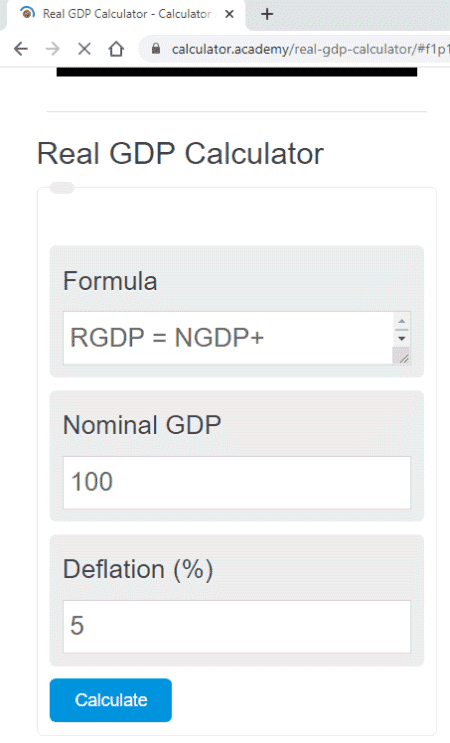Click the Formula text area
The height and width of the screenshot is (743, 450).
(x=228, y=338)
